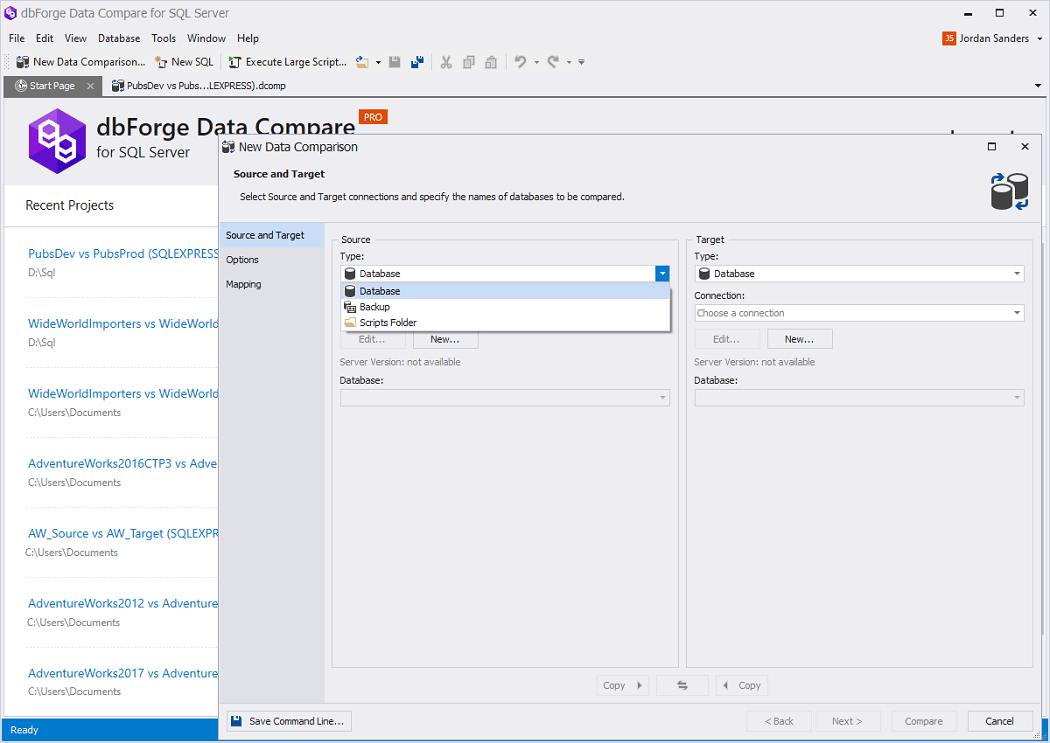Viewport: 1050px width, 743px height.
Task: Close the Start Page tab
Action: coord(90,86)
